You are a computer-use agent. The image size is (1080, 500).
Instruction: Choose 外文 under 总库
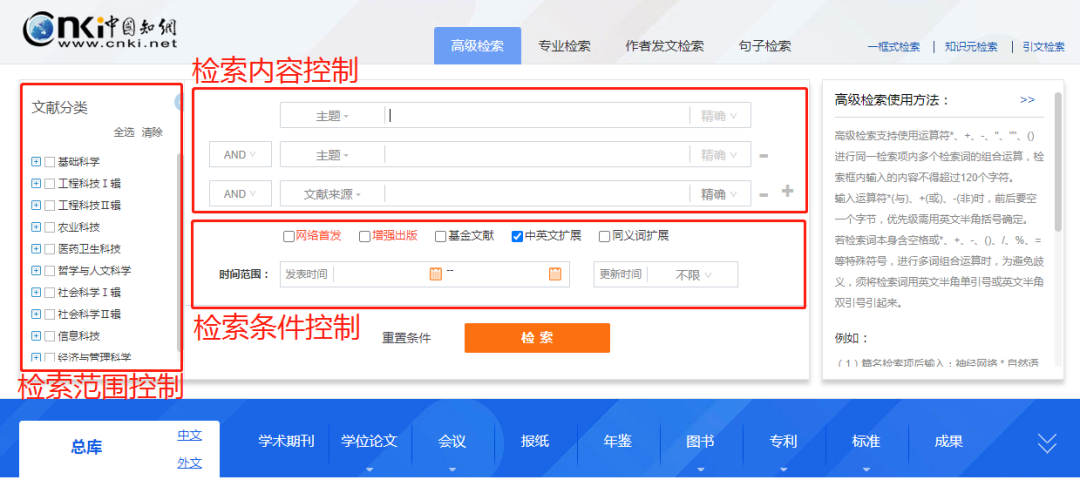pyautogui.click(x=190, y=463)
